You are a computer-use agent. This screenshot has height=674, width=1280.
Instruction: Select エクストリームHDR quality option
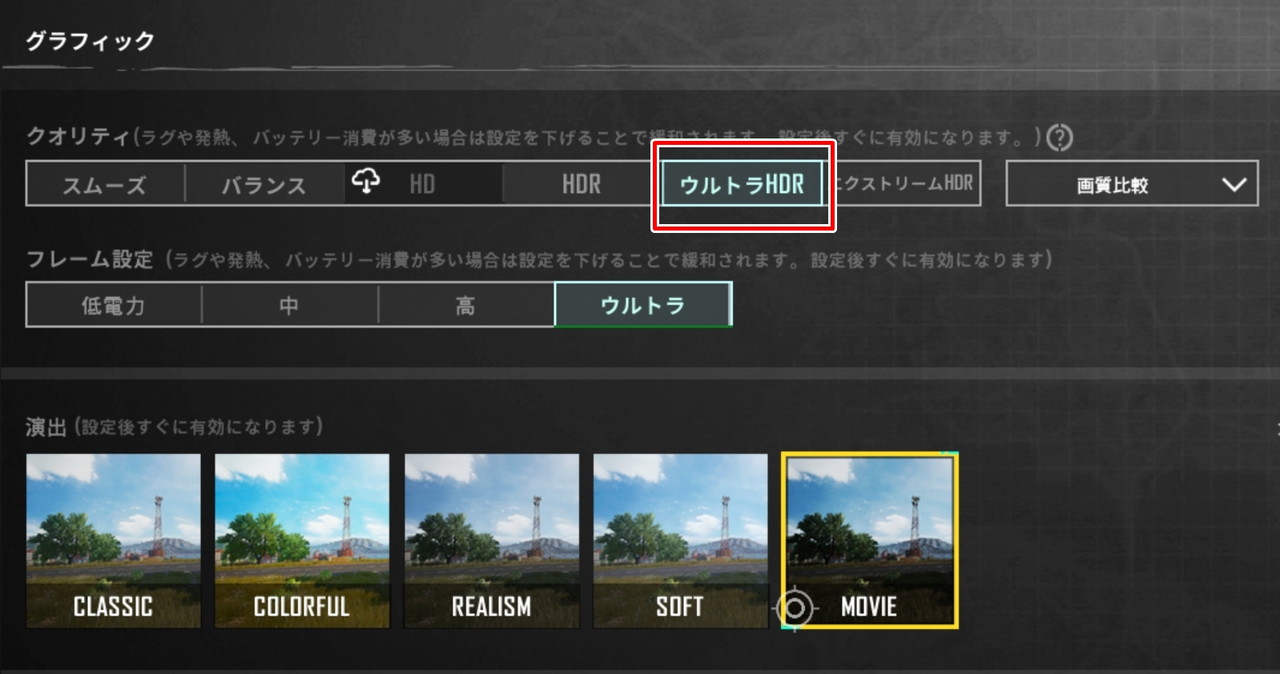(x=905, y=184)
